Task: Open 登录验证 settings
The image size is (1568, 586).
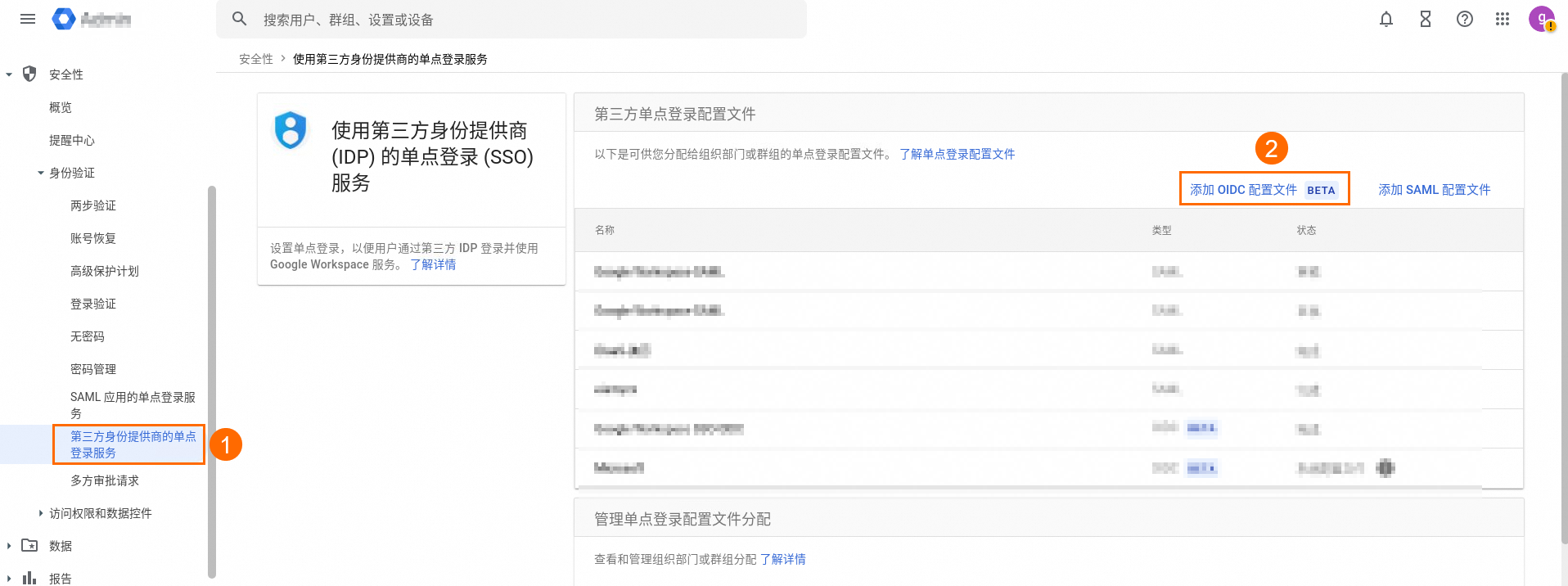Action: pos(93,304)
